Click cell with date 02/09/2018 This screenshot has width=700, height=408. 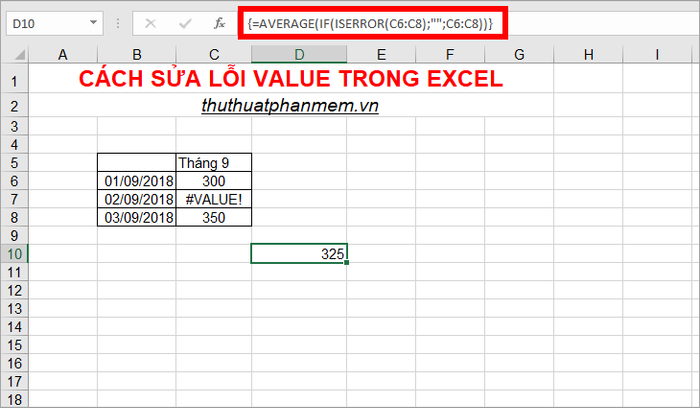coord(137,199)
